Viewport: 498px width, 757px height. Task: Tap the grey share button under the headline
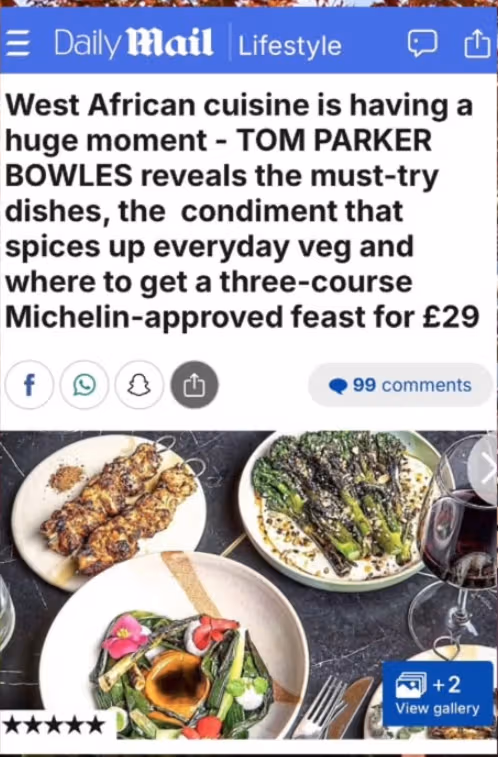click(x=194, y=385)
